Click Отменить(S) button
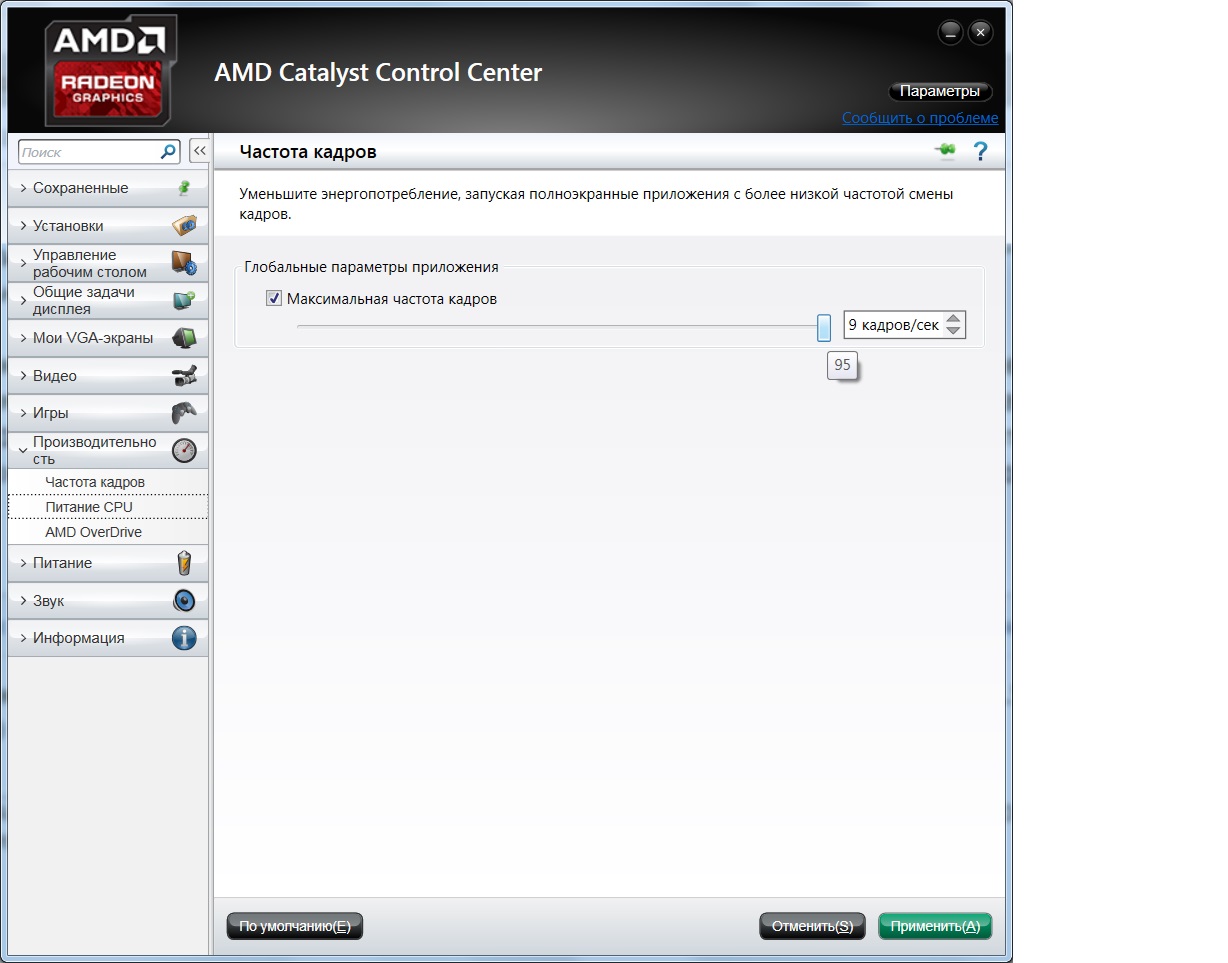 (811, 926)
